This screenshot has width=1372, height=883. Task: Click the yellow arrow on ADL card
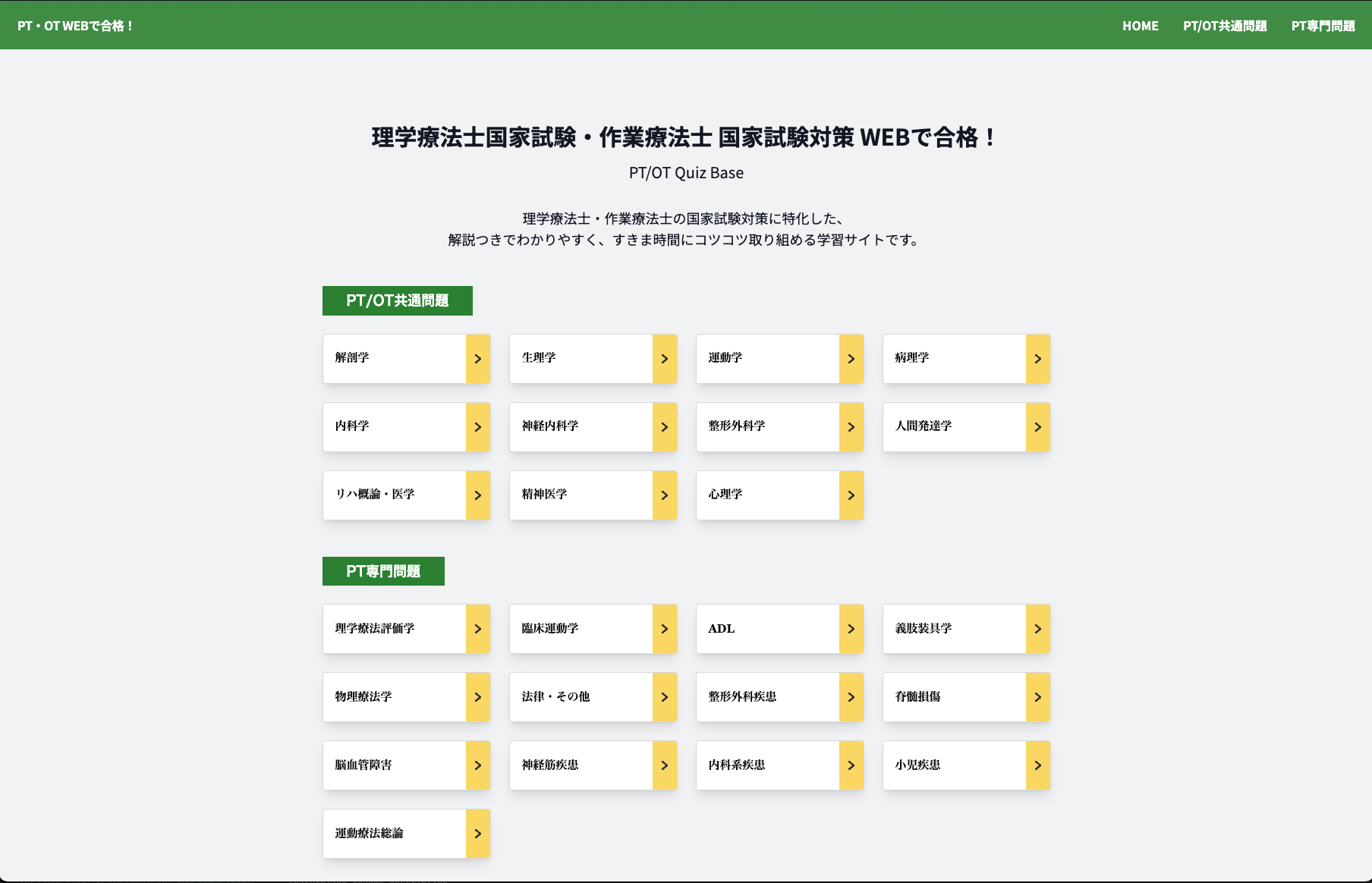click(851, 629)
